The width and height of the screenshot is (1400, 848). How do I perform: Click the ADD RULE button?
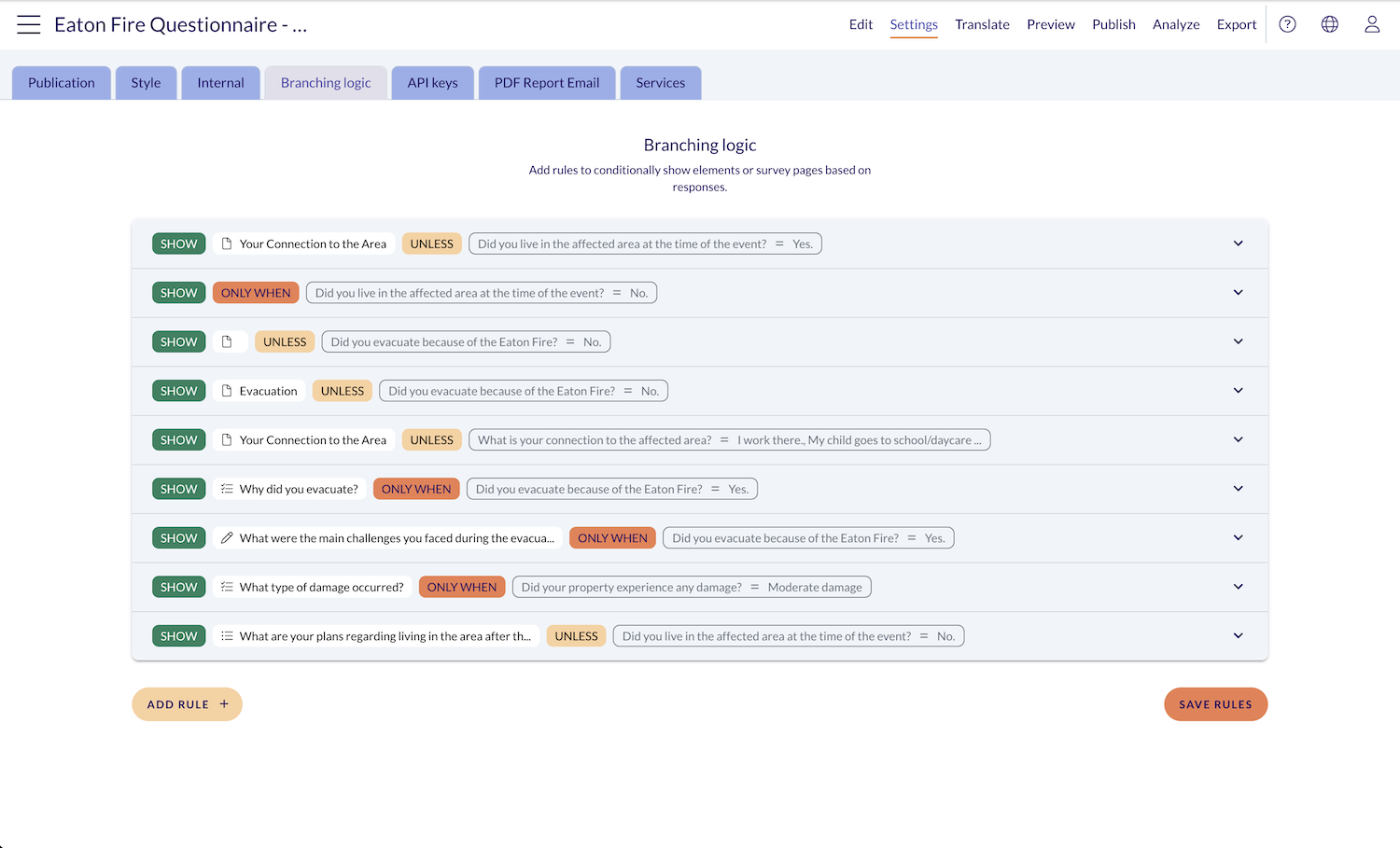[x=187, y=704]
